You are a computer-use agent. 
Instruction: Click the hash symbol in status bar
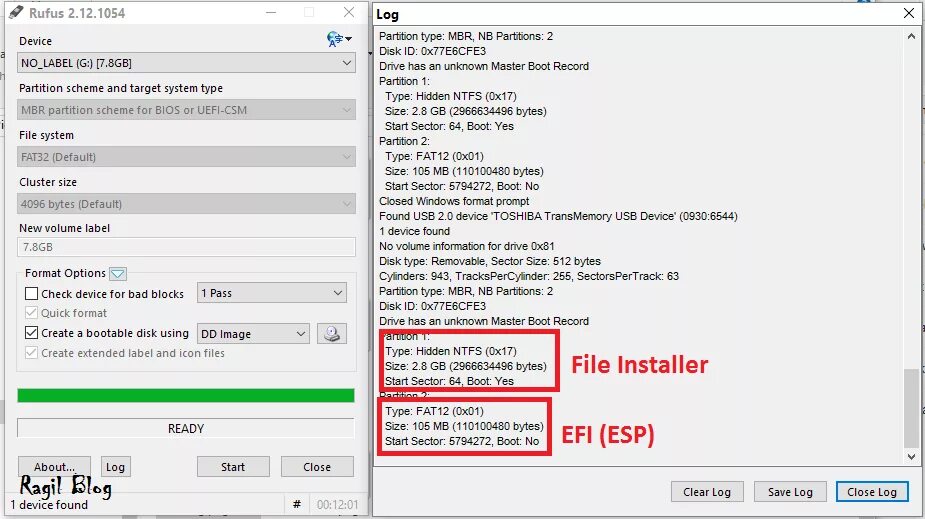(x=297, y=504)
